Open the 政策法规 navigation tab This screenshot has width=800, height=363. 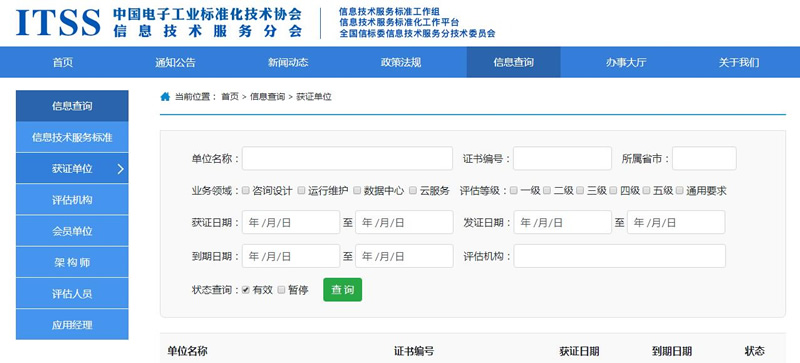(401, 62)
